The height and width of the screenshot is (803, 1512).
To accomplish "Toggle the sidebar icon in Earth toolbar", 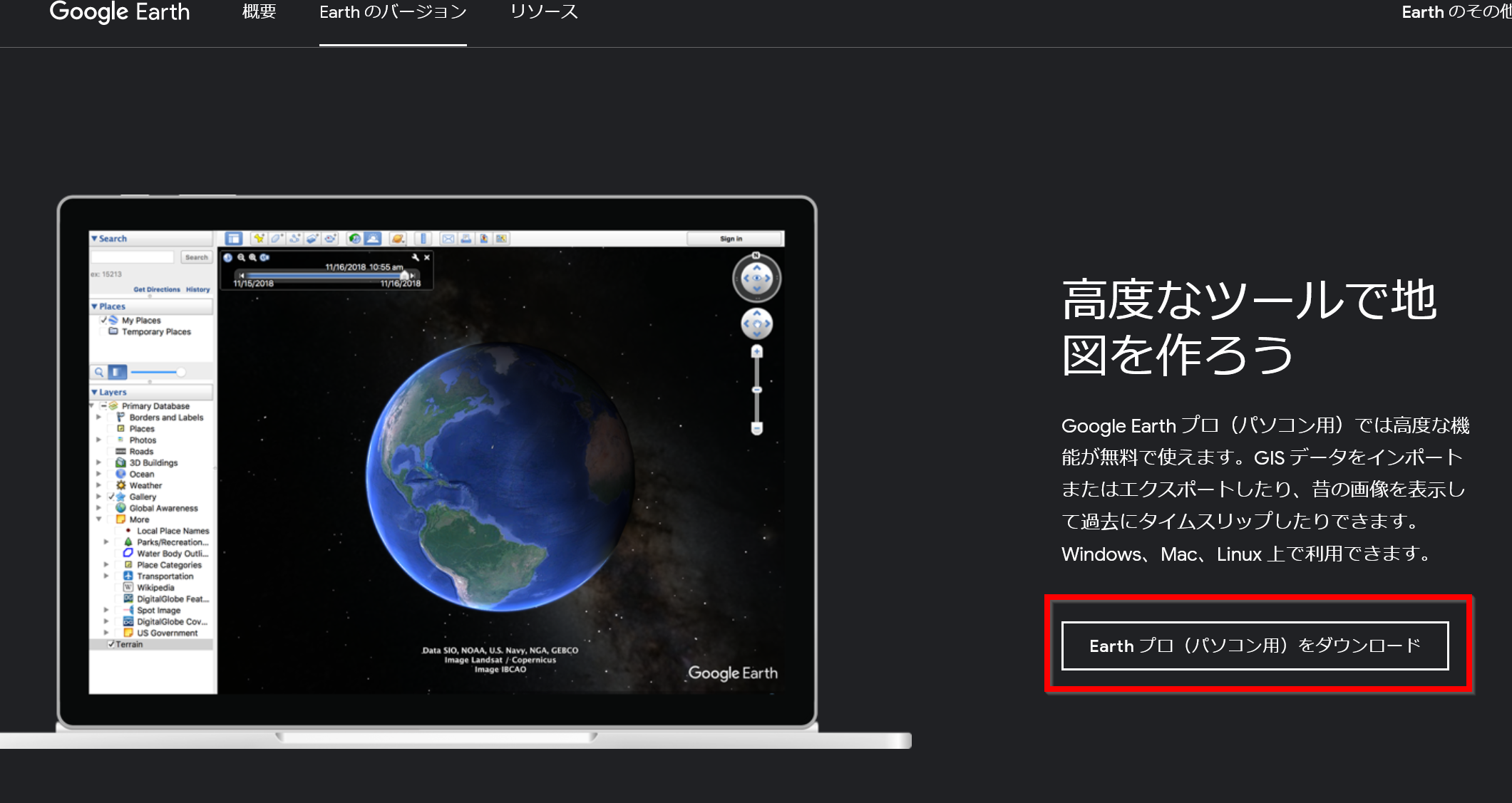I will [234, 239].
